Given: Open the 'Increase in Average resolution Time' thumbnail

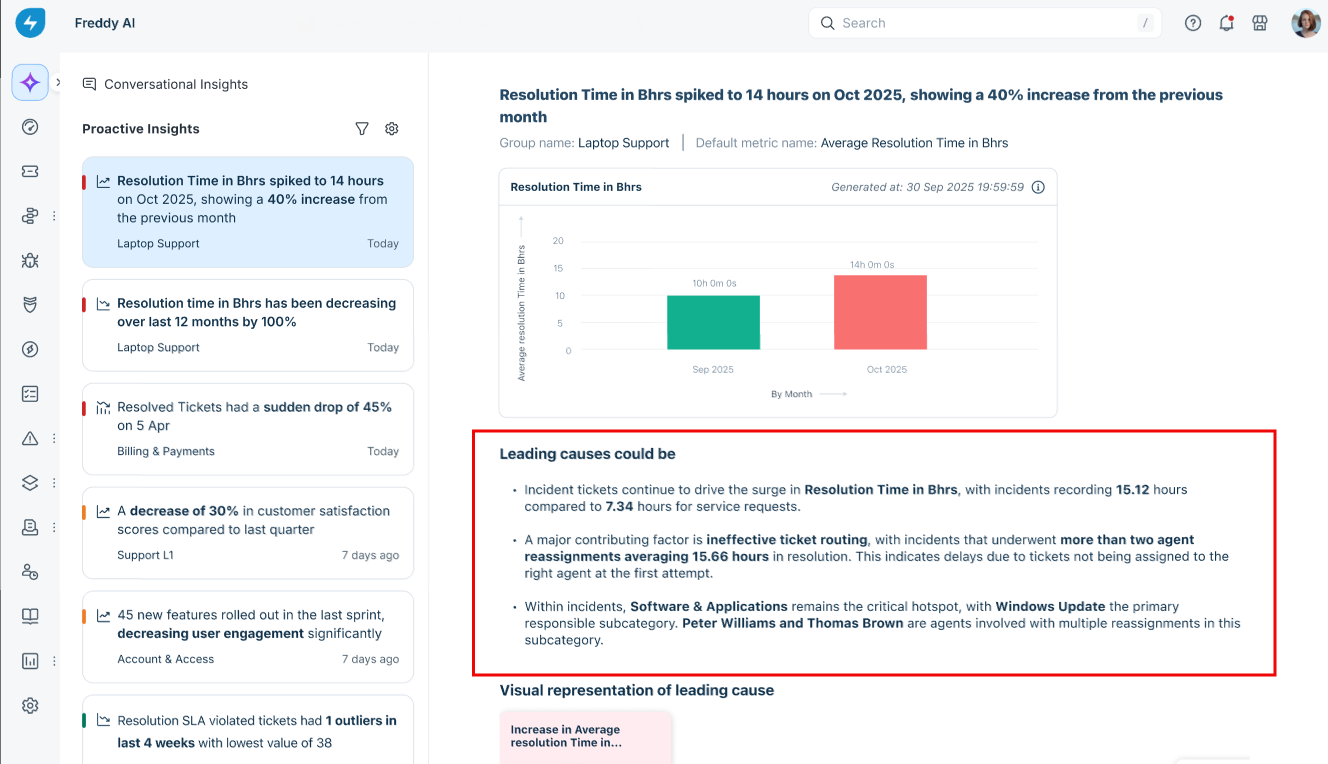Looking at the screenshot, I should pos(585,737).
